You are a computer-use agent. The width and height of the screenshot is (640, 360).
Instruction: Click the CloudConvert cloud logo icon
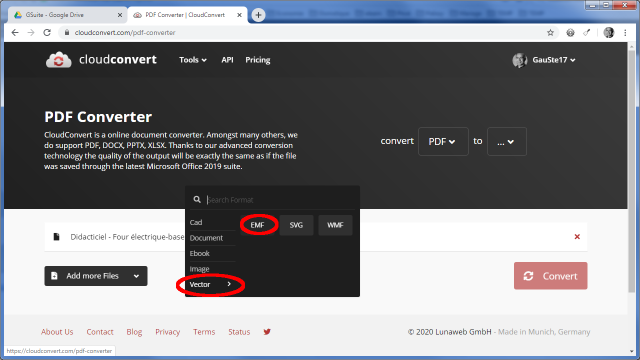[x=58, y=60]
